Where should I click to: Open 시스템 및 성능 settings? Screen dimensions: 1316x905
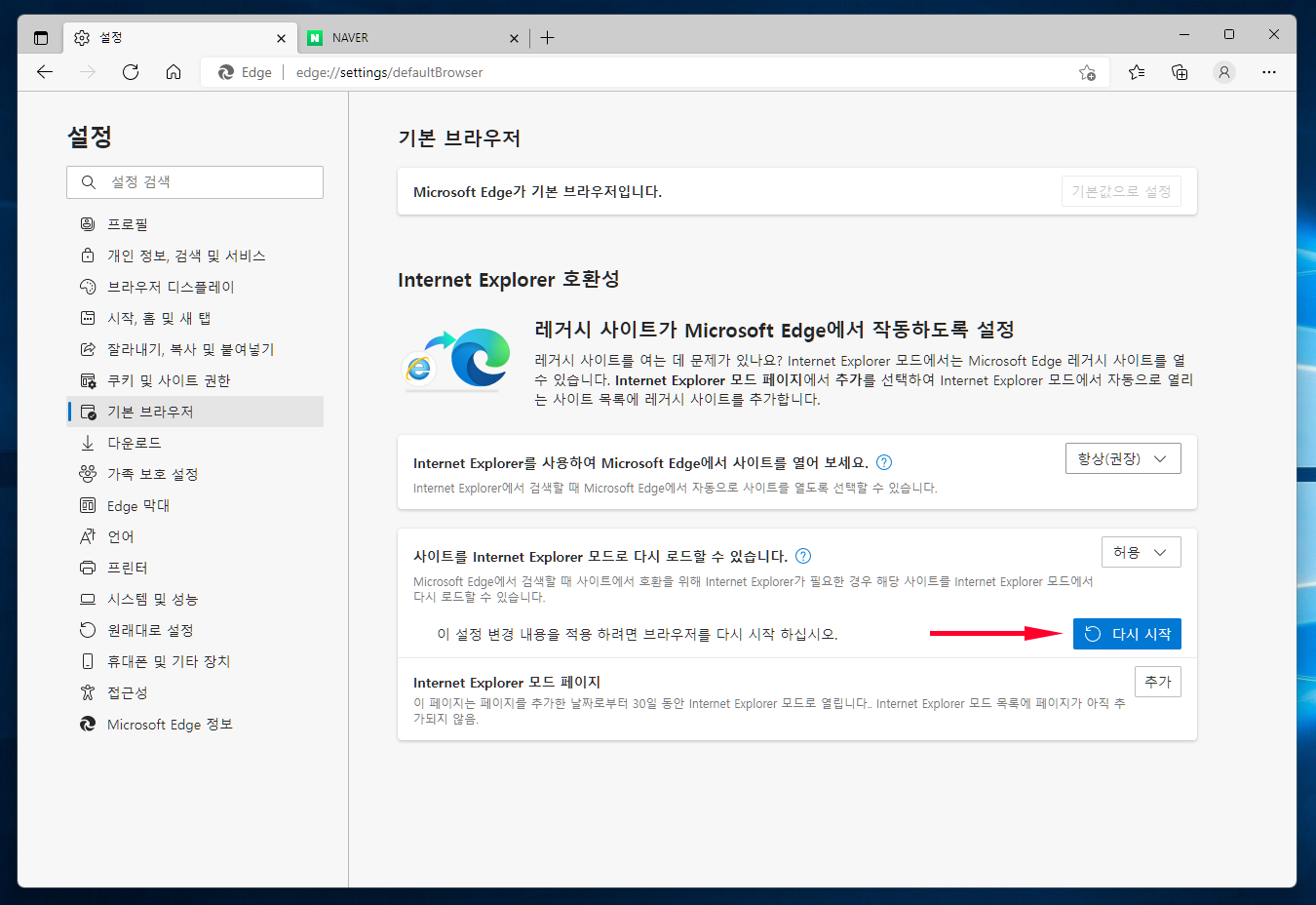(x=195, y=599)
